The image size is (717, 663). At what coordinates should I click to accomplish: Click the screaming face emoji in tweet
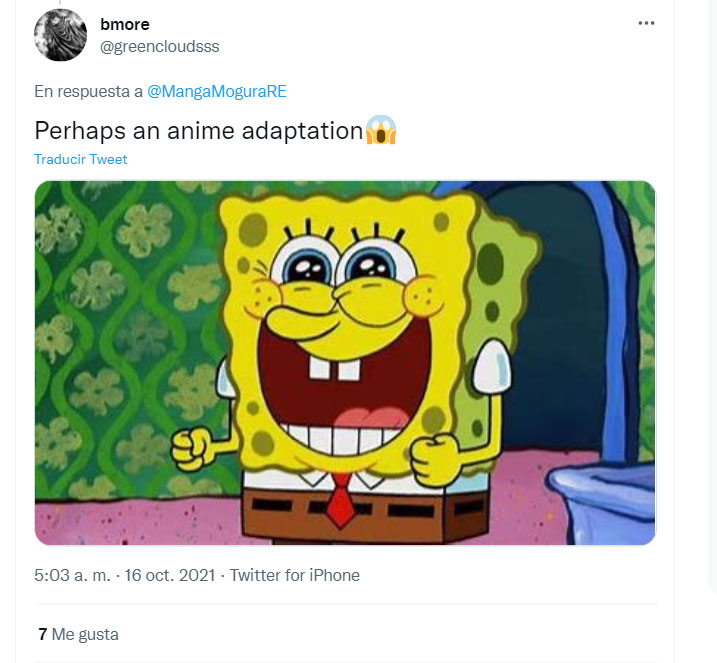click(381, 131)
